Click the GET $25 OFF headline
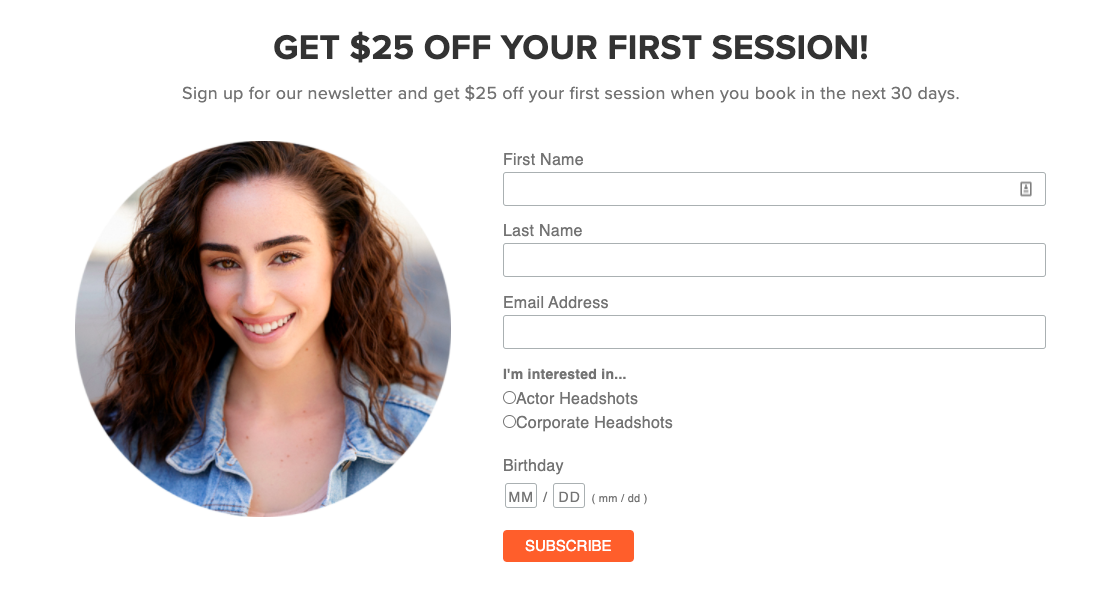This screenshot has width=1116, height=605. click(x=572, y=47)
